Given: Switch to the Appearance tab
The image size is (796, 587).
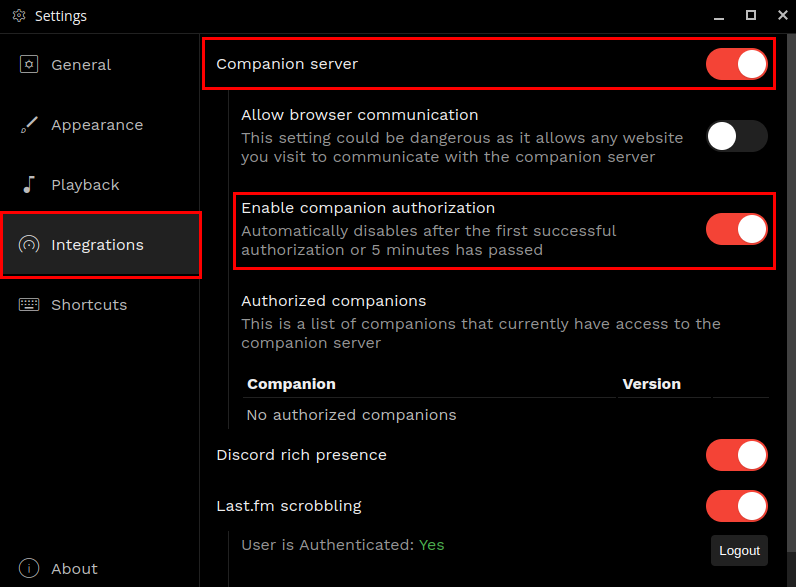Looking at the screenshot, I should point(97,125).
